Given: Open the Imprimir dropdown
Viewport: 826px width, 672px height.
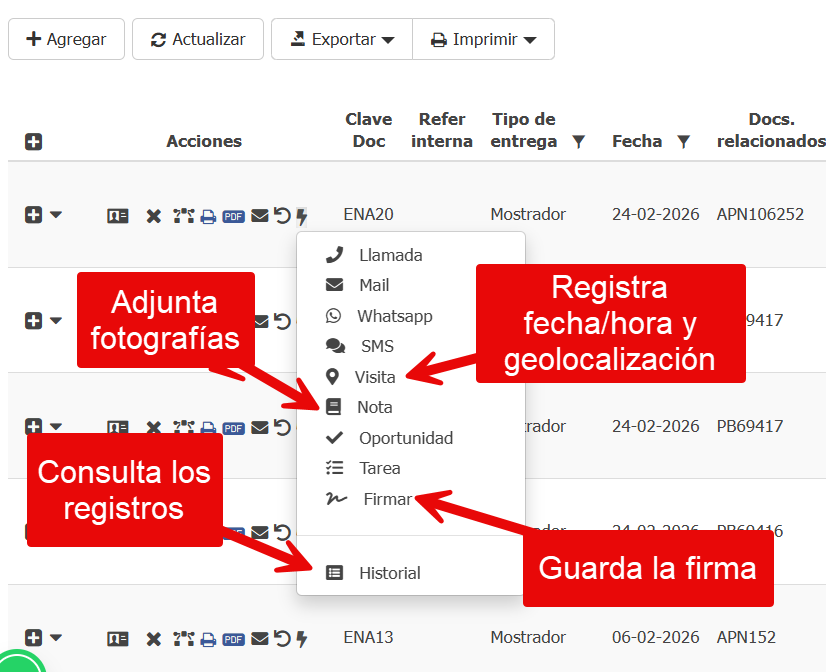Looking at the screenshot, I should [483, 39].
